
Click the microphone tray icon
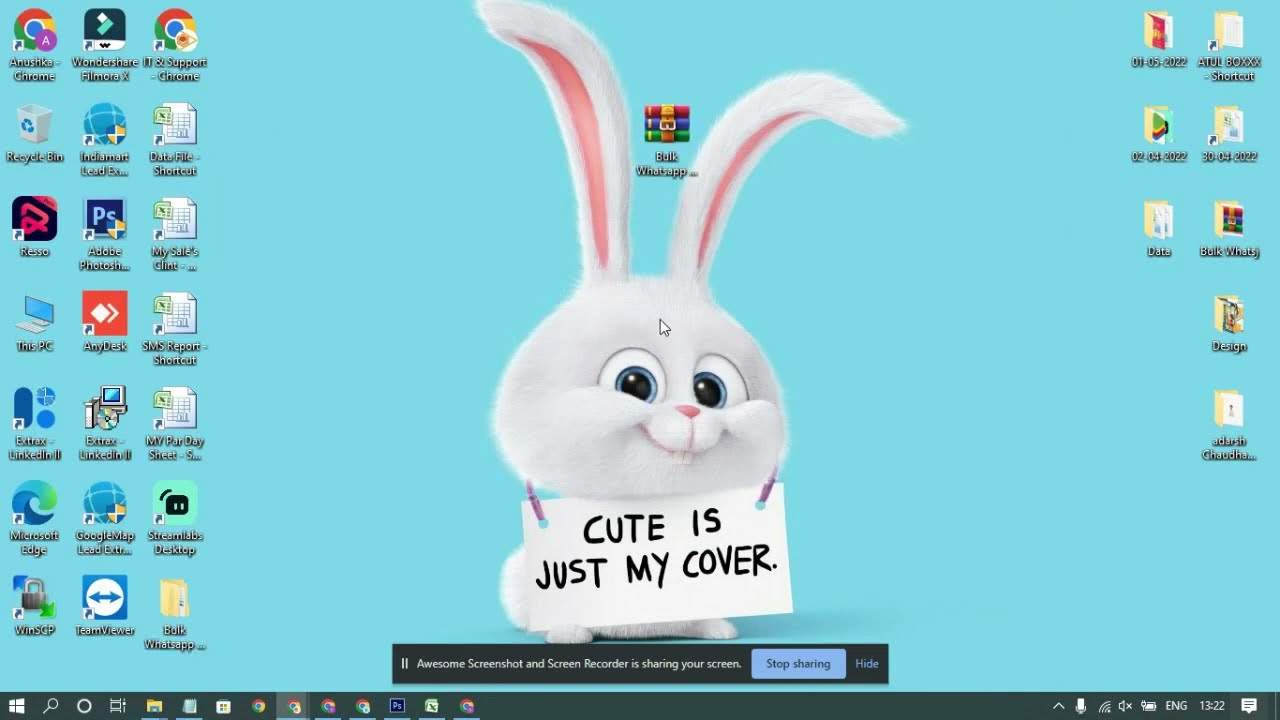point(1081,706)
